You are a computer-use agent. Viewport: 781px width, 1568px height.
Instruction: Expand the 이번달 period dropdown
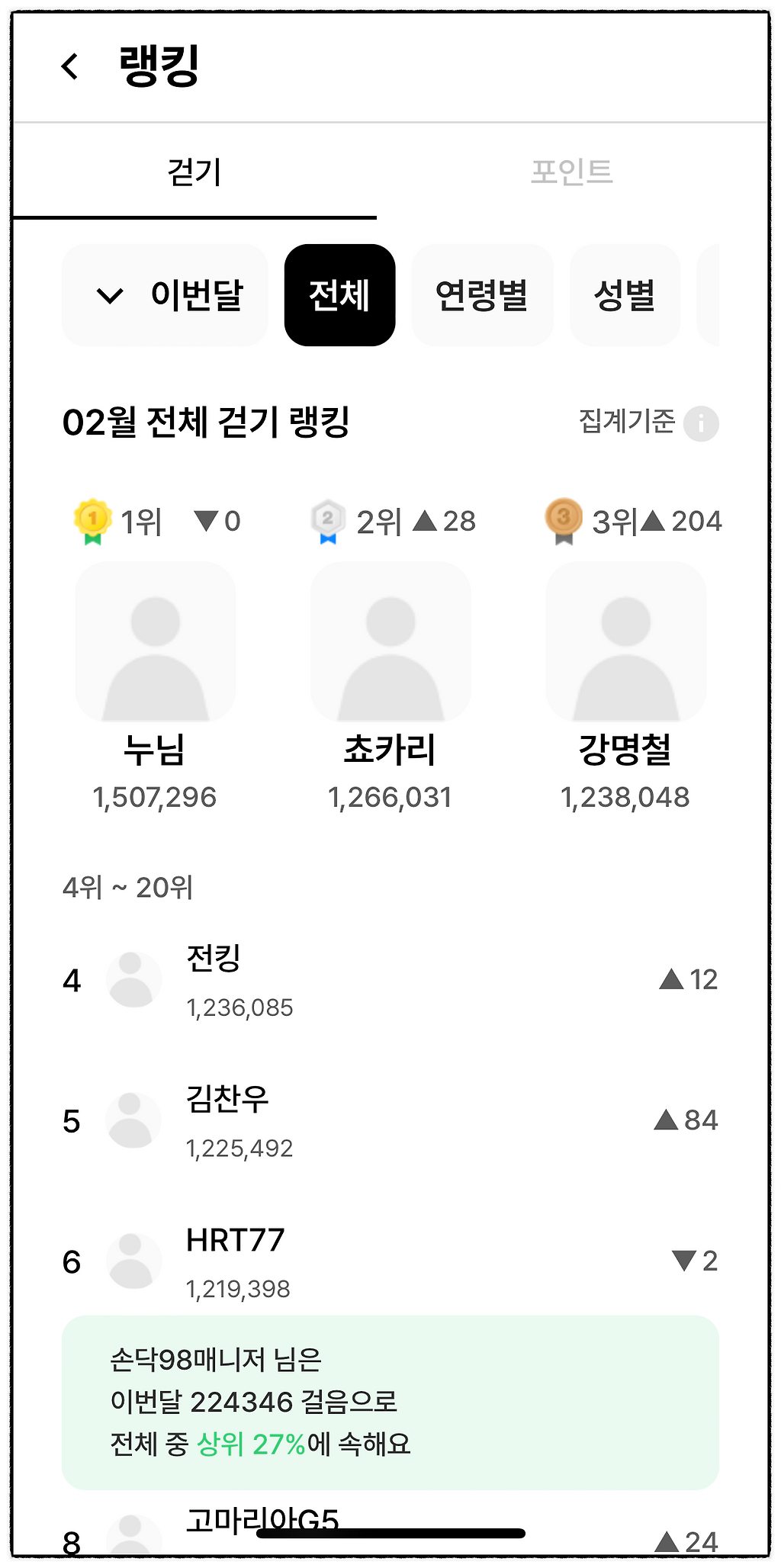[x=165, y=295]
